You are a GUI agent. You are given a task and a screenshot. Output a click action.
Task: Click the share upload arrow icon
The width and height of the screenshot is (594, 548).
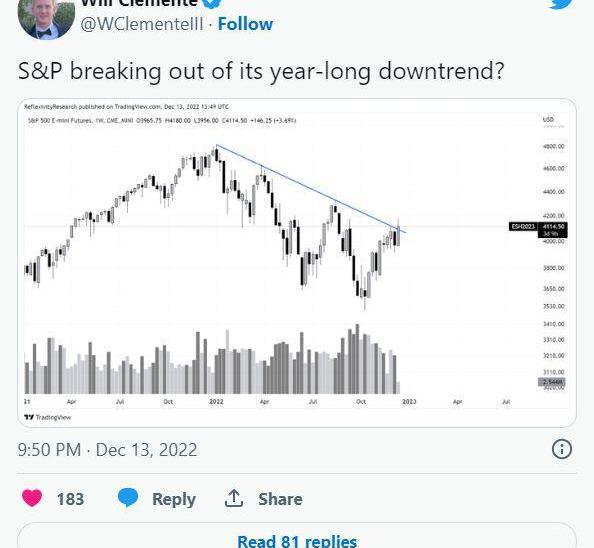(234, 498)
